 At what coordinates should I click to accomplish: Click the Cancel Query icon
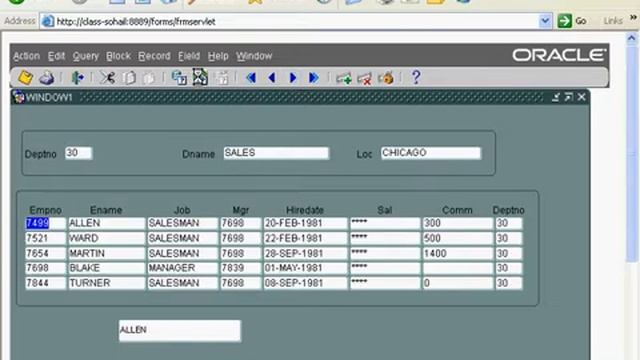222,78
